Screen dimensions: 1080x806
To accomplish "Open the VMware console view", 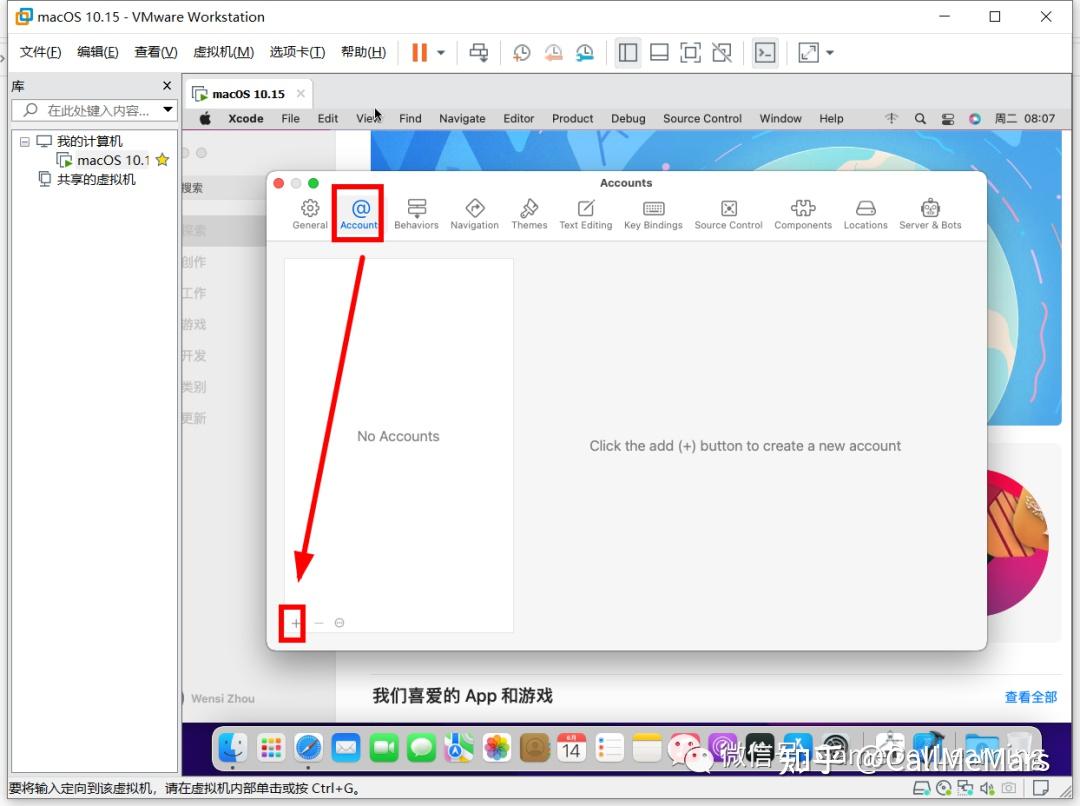I will coord(765,52).
